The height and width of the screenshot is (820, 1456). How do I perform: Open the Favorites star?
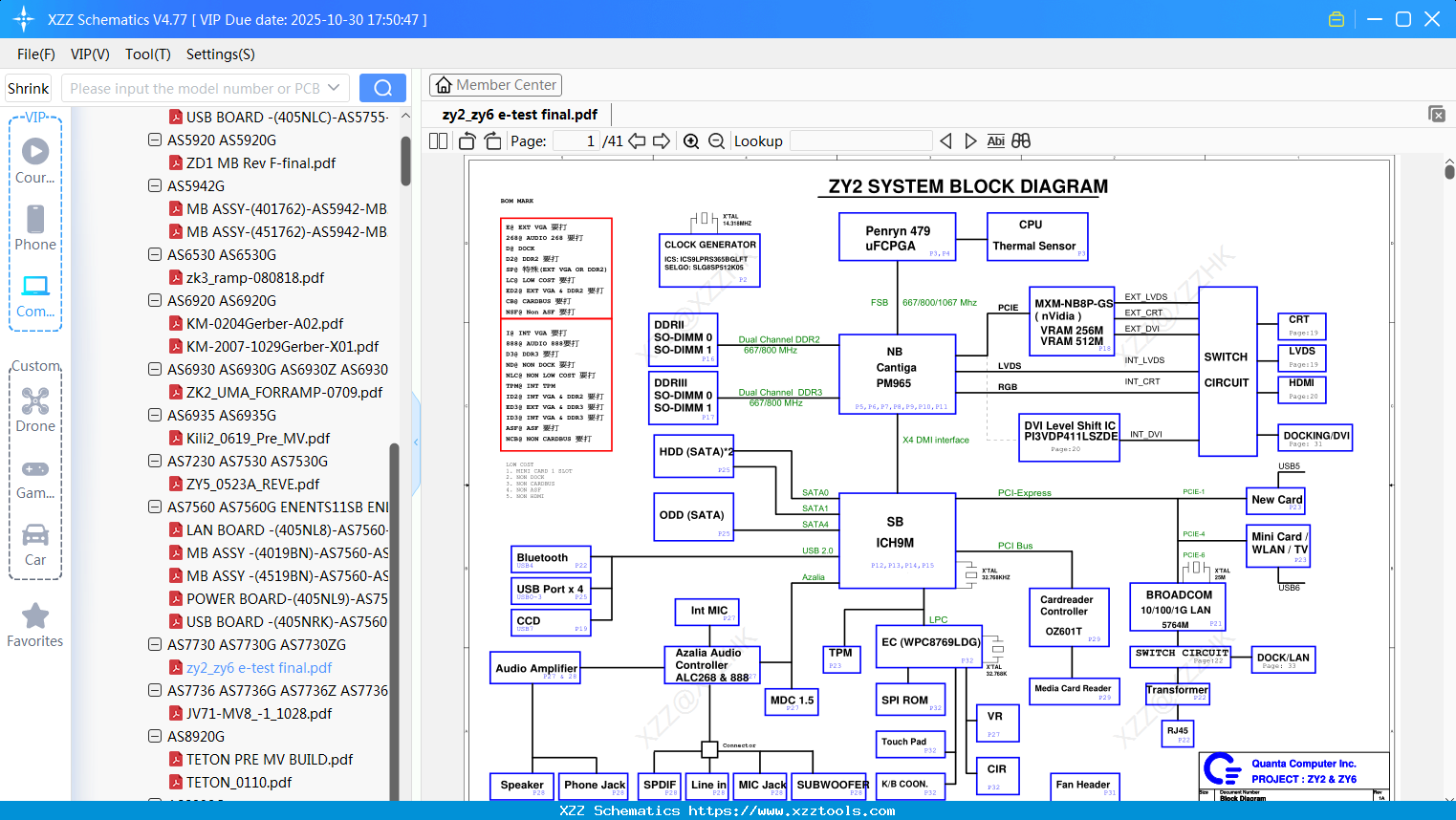(35, 625)
